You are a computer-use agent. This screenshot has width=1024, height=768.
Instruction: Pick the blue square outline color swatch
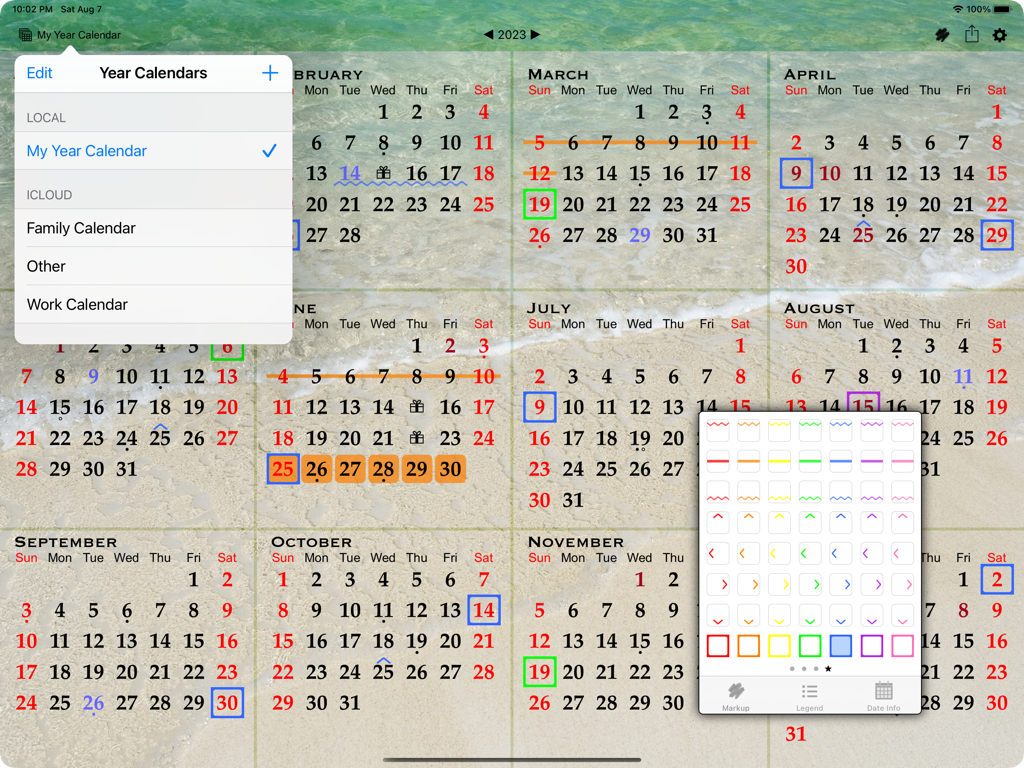point(842,646)
